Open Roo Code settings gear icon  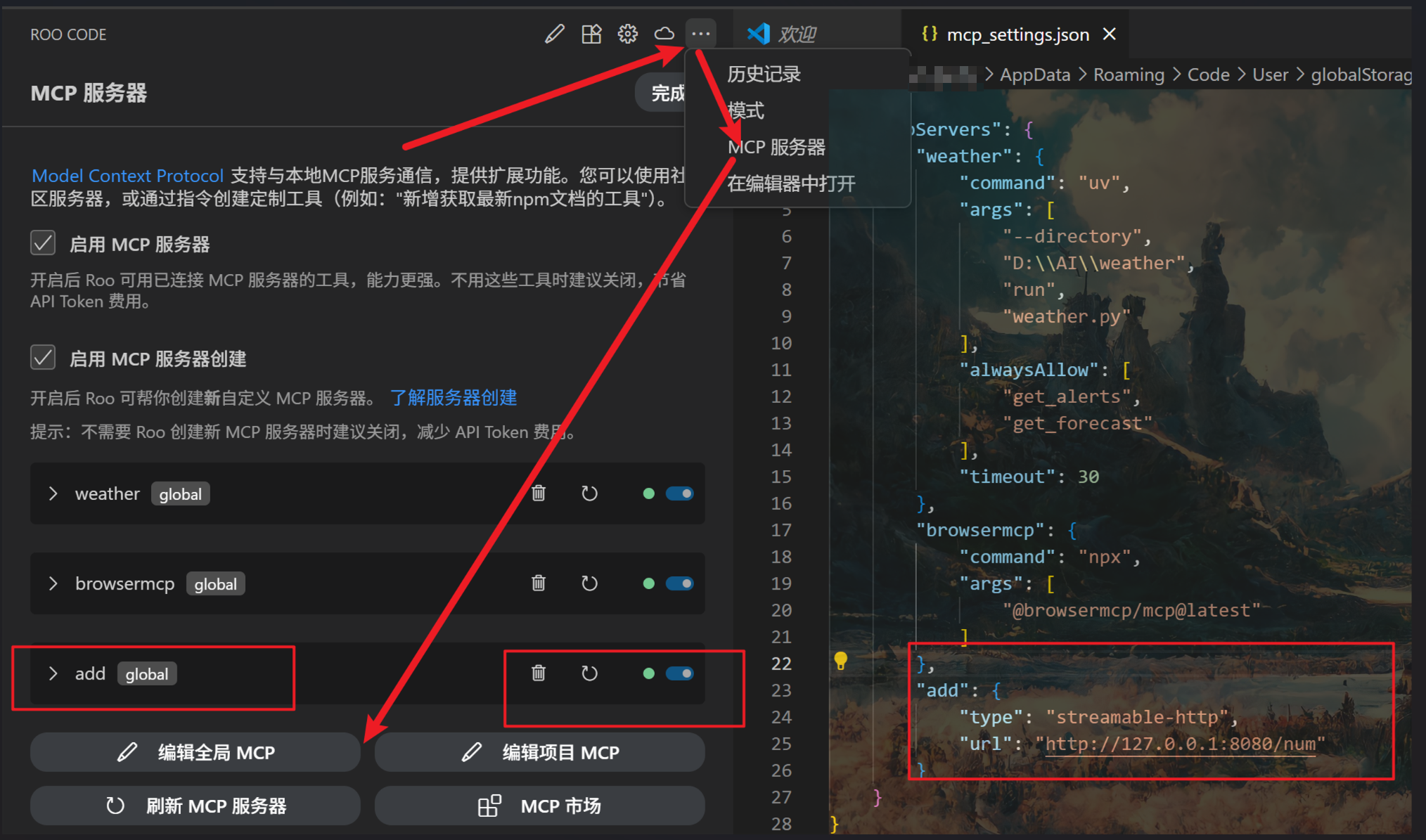[x=627, y=34]
